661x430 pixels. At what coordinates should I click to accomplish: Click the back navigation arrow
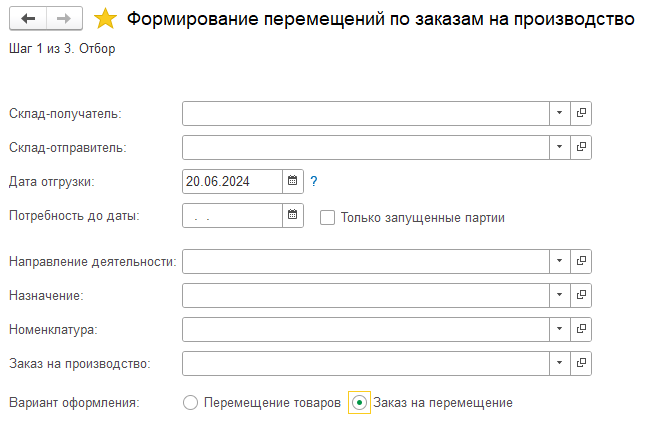(27, 18)
